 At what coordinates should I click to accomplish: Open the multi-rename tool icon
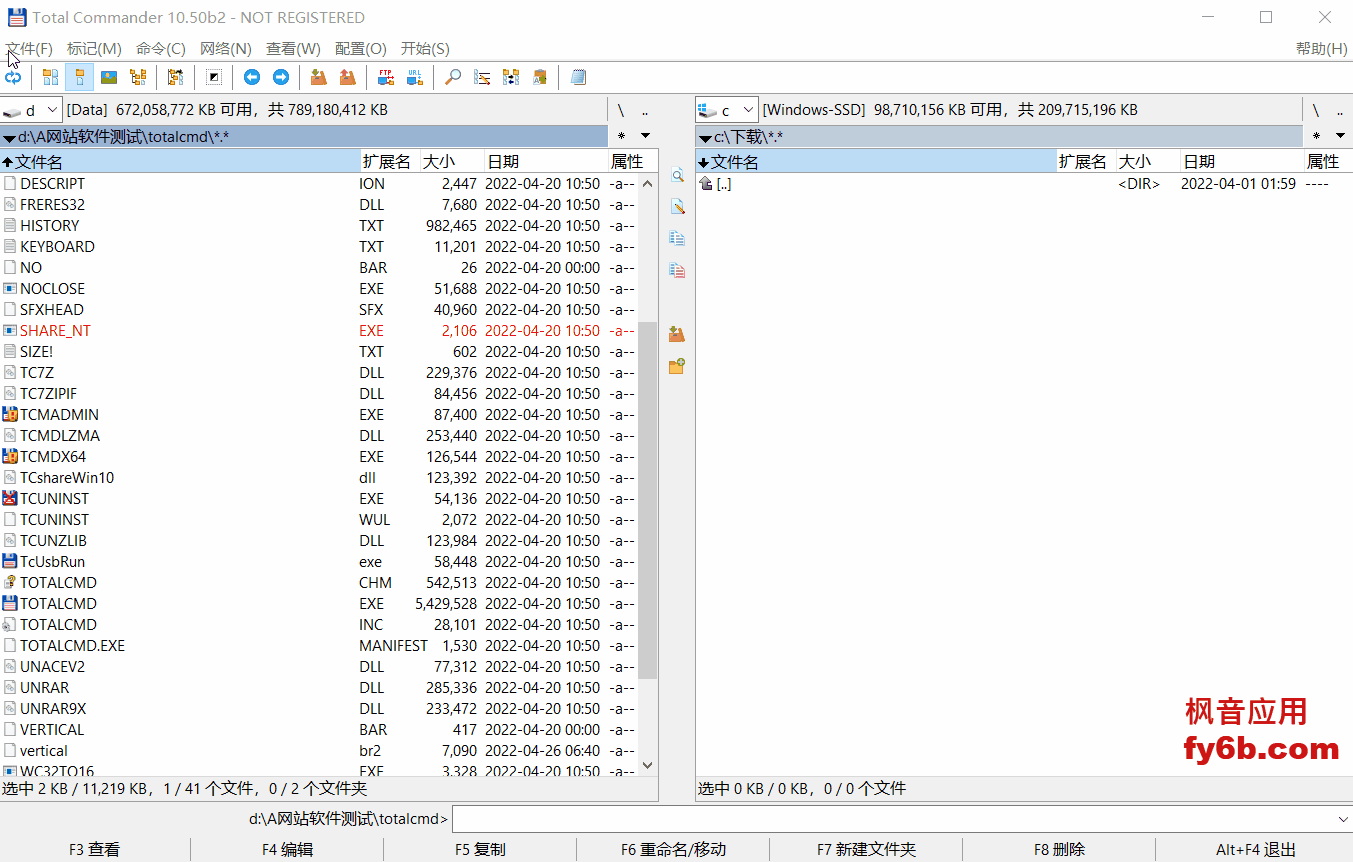[482, 77]
